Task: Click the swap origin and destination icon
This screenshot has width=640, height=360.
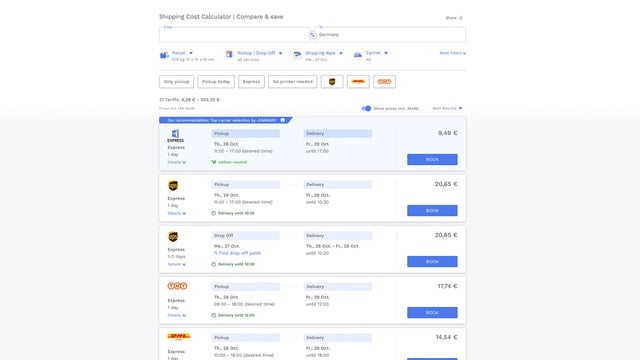Action: pos(312,35)
